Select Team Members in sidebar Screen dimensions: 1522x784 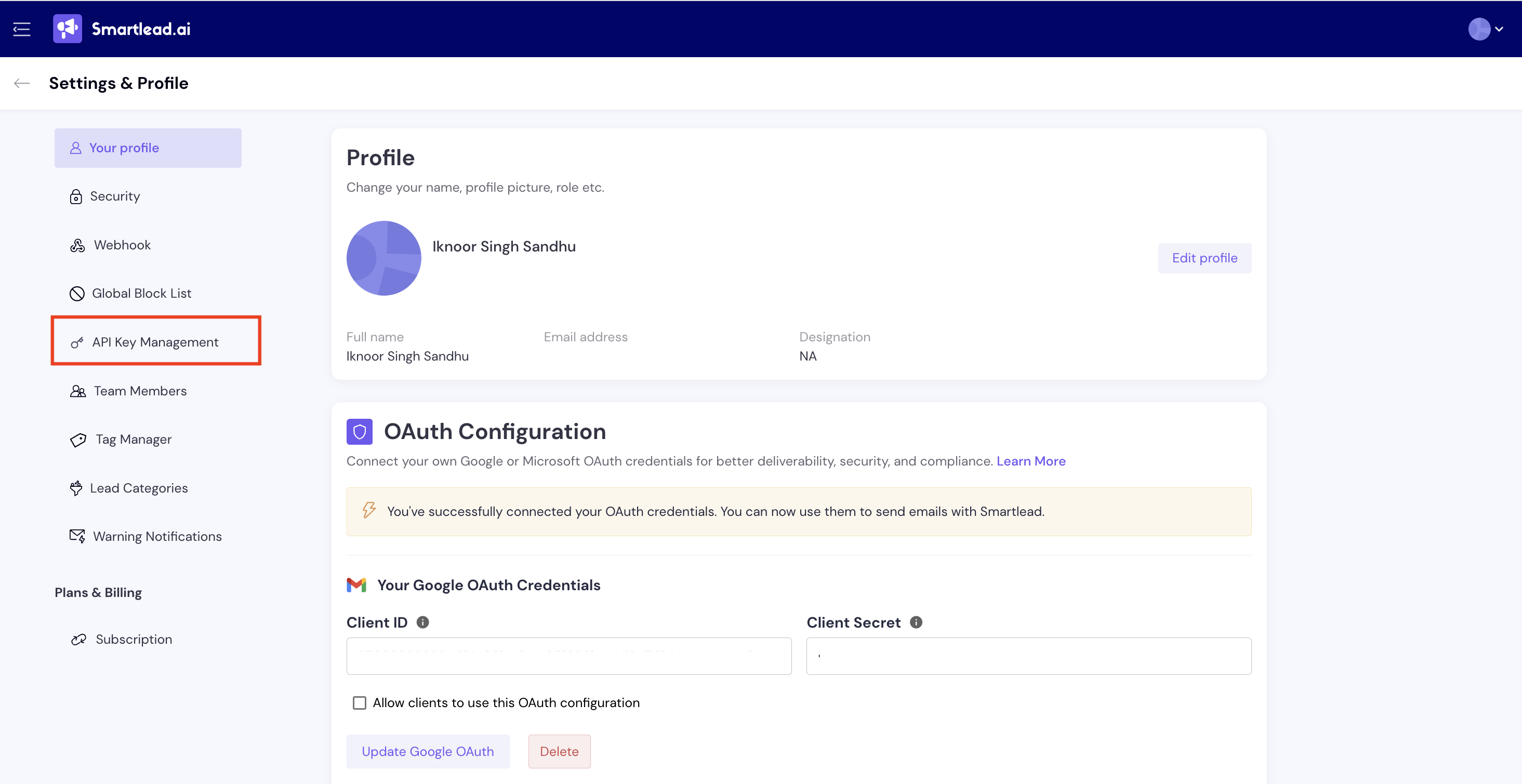click(x=139, y=391)
